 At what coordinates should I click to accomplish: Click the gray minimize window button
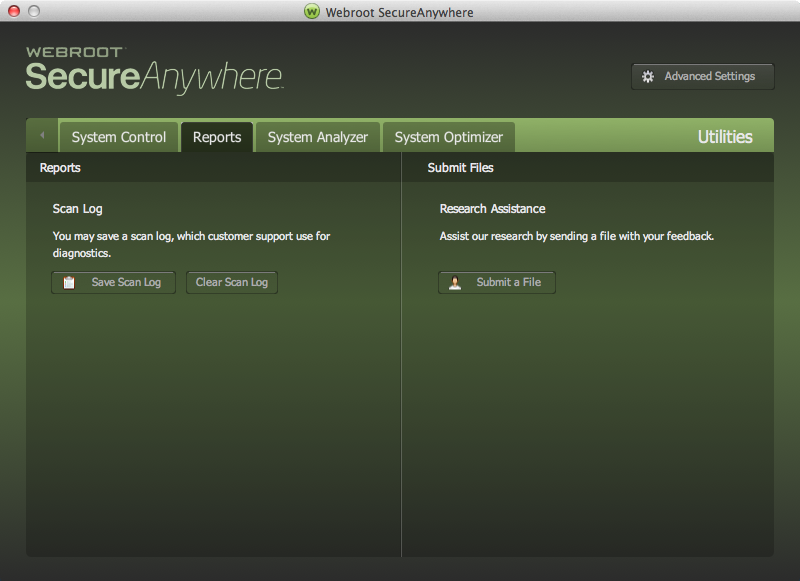(x=34, y=11)
